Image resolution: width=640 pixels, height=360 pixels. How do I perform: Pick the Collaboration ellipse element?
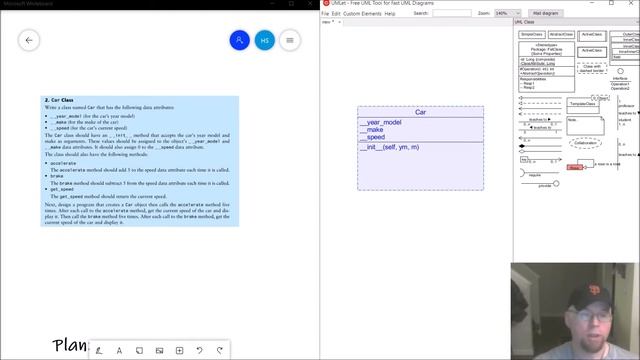[585, 143]
